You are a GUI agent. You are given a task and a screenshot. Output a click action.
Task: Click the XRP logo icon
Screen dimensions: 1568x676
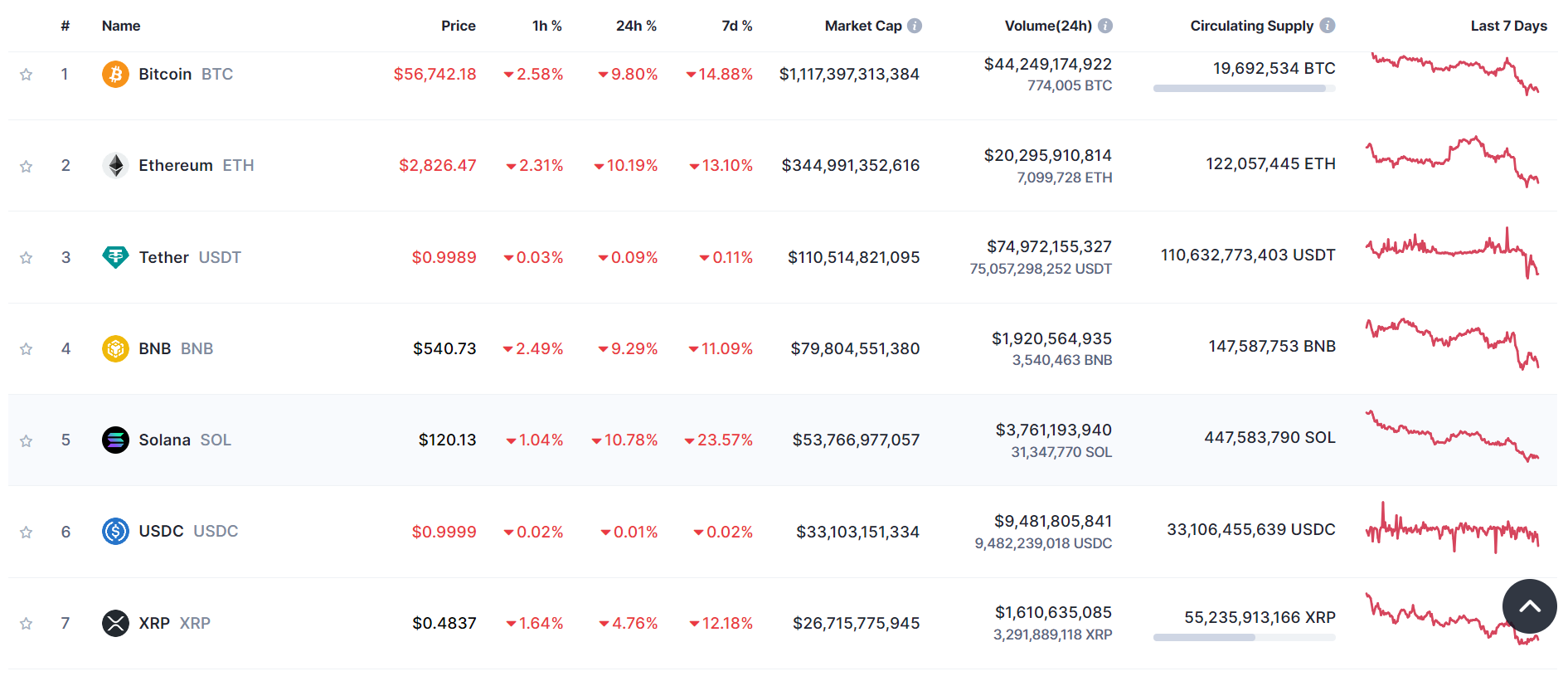point(115,623)
